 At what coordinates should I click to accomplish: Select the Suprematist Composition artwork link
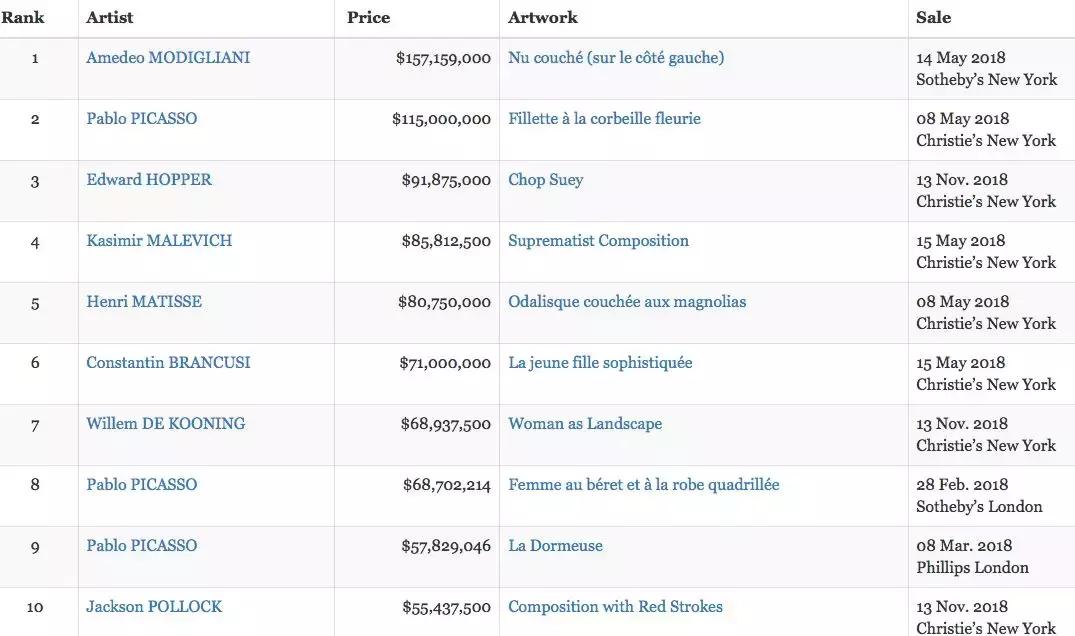click(598, 241)
